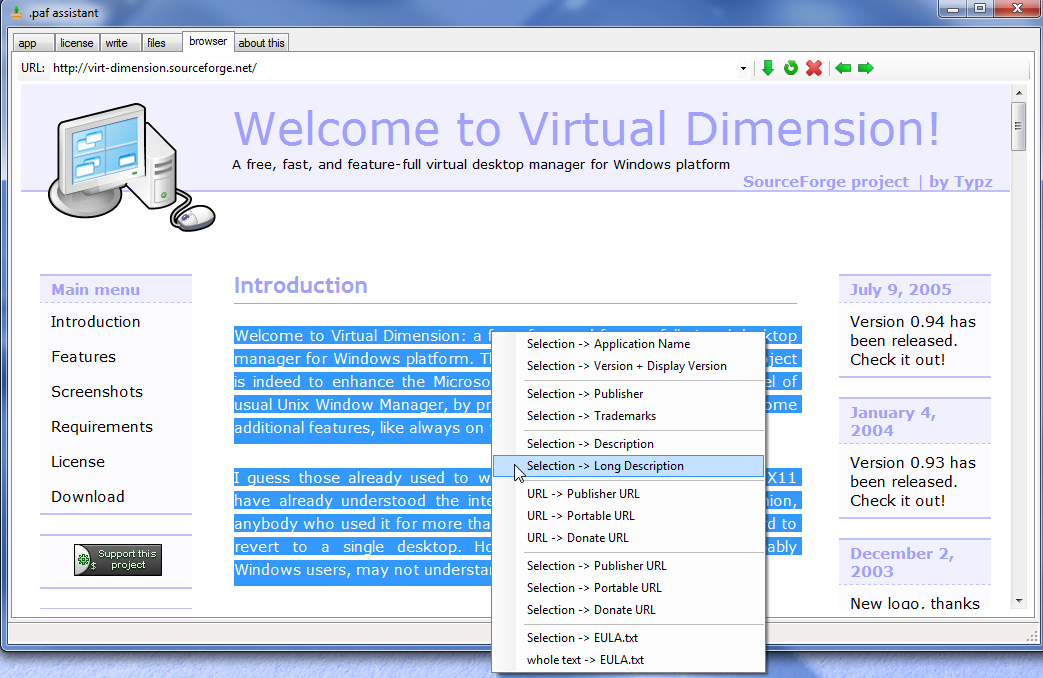
Task: Choose Selection -> Portable URL
Action: (x=628, y=588)
